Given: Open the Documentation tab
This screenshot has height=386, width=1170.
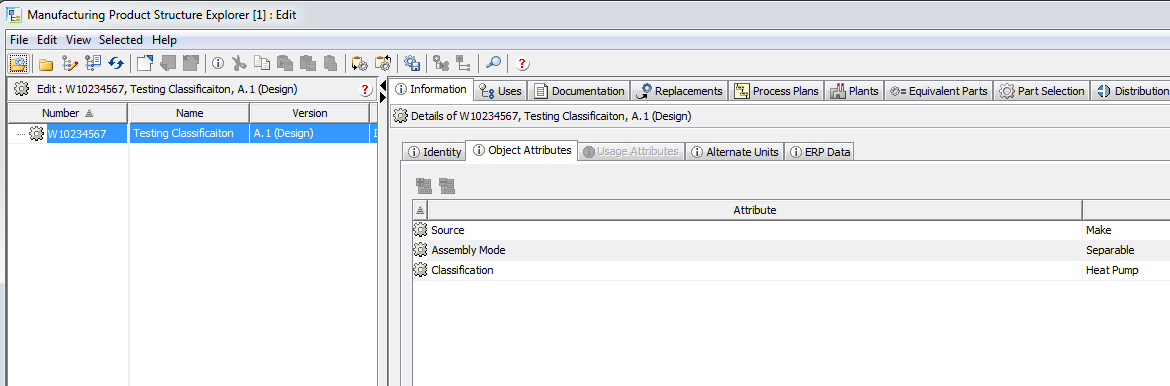Looking at the screenshot, I should pos(580,91).
